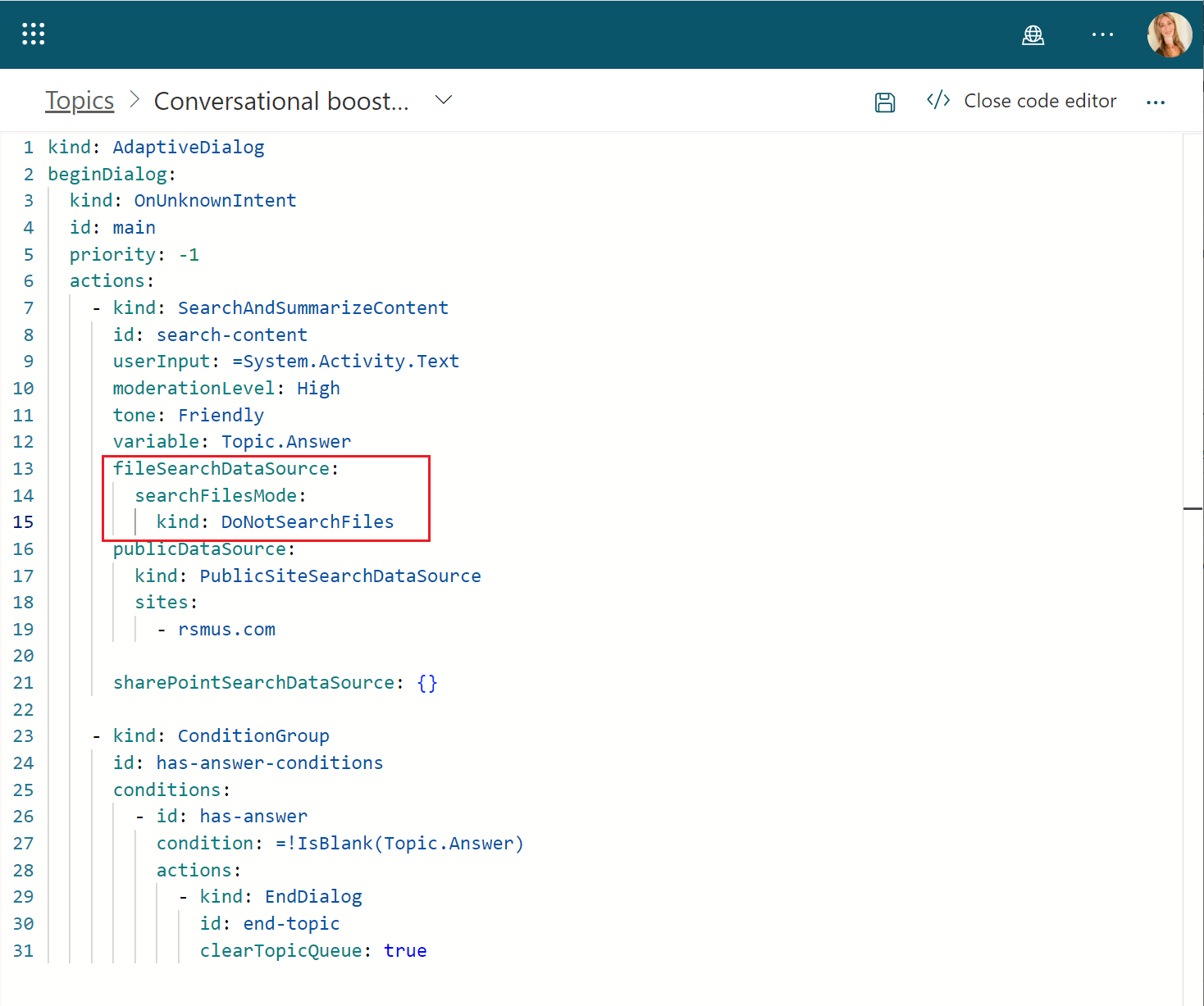Click DoNotSearchFiles value on line 15
This screenshot has height=1006, width=1204.
tap(308, 521)
